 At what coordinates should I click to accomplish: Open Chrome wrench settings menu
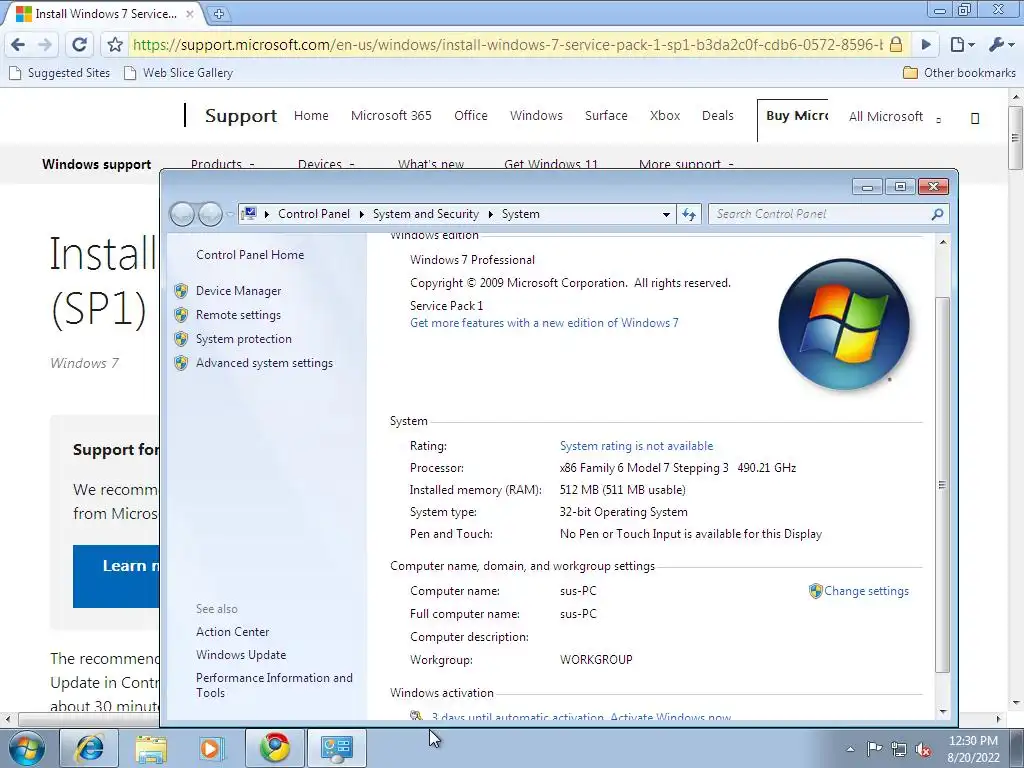pos(1000,44)
